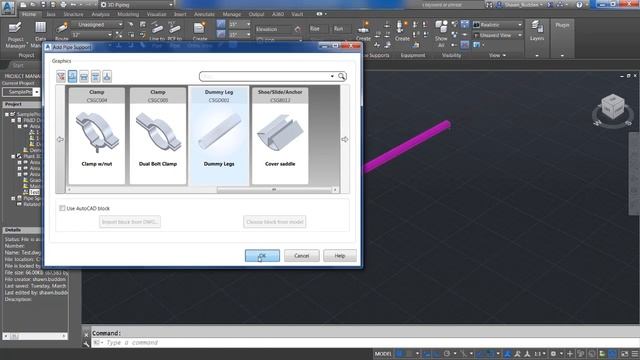Viewport: 640px width, 360px height.
Task: Select the Cover saddle support thumbnail
Action: click(280, 136)
